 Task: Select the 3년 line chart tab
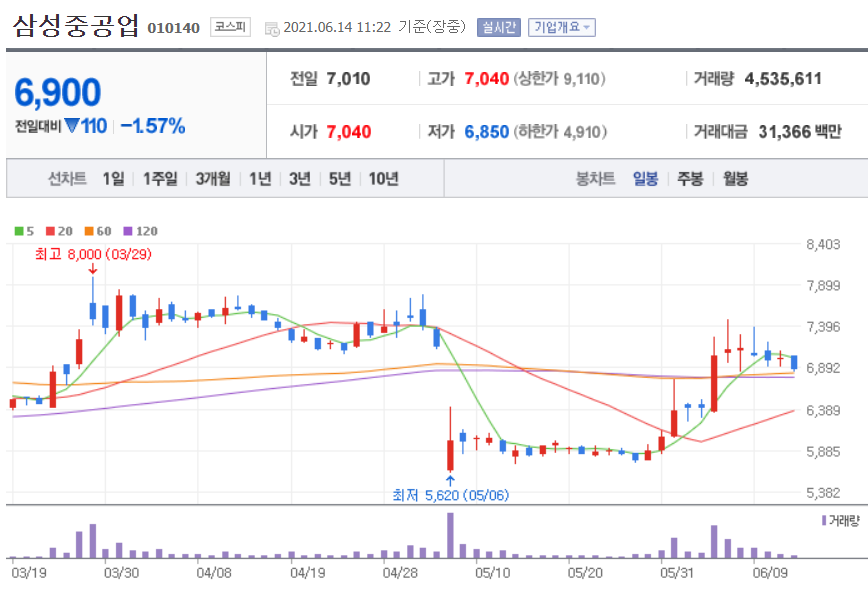pyautogui.click(x=300, y=179)
